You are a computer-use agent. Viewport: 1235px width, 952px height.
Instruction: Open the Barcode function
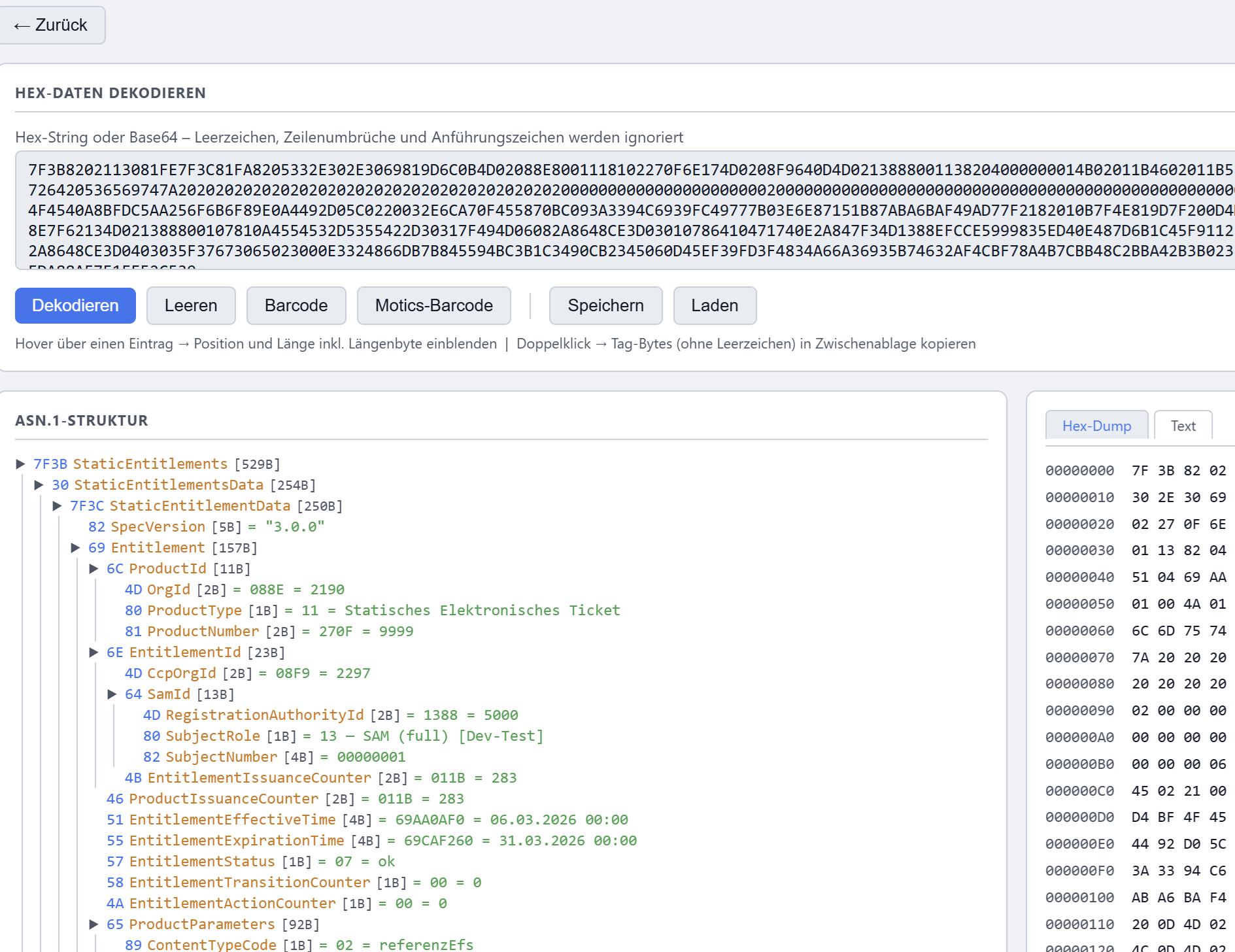296,305
